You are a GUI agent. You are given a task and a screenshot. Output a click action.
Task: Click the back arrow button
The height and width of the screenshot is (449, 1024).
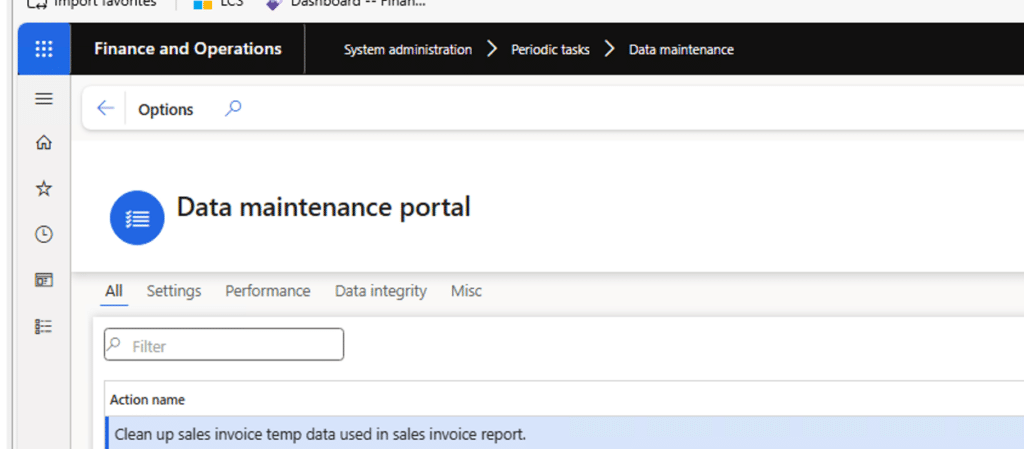[105, 109]
